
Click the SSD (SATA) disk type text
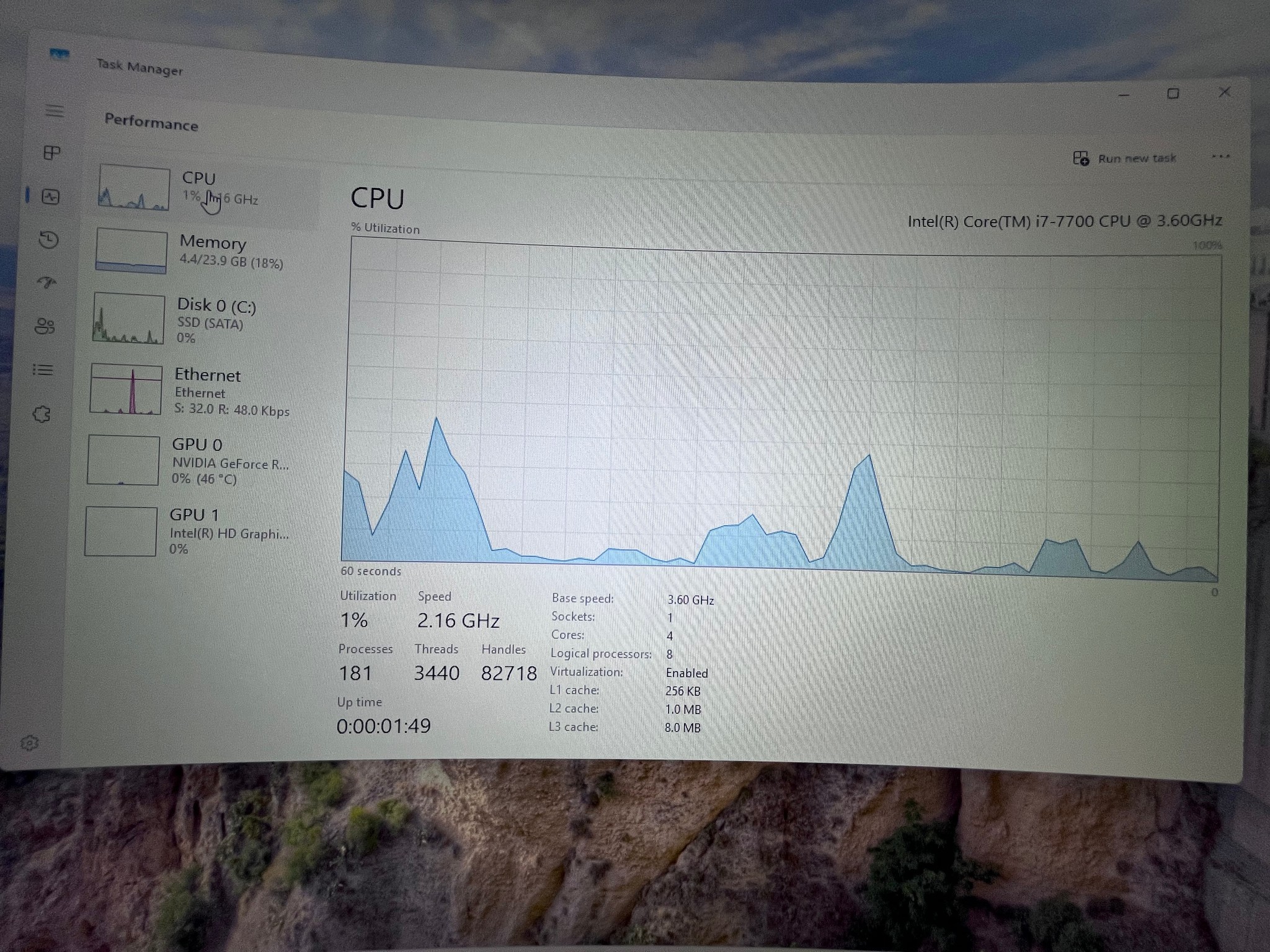(210, 323)
